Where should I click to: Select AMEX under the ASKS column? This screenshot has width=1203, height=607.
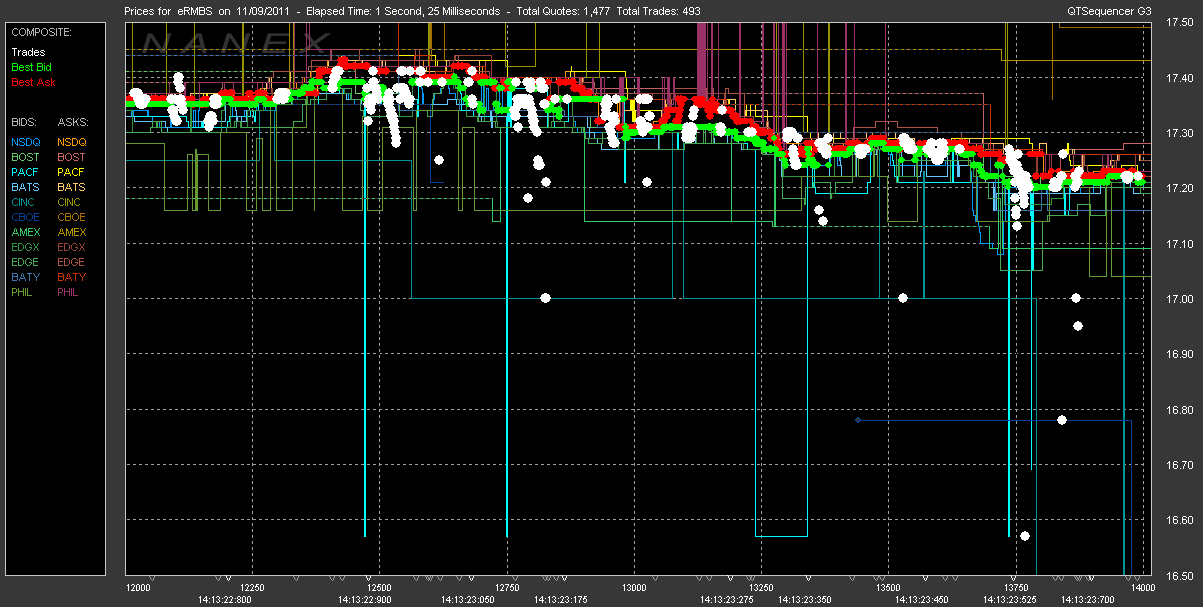[x=72, y=232]
